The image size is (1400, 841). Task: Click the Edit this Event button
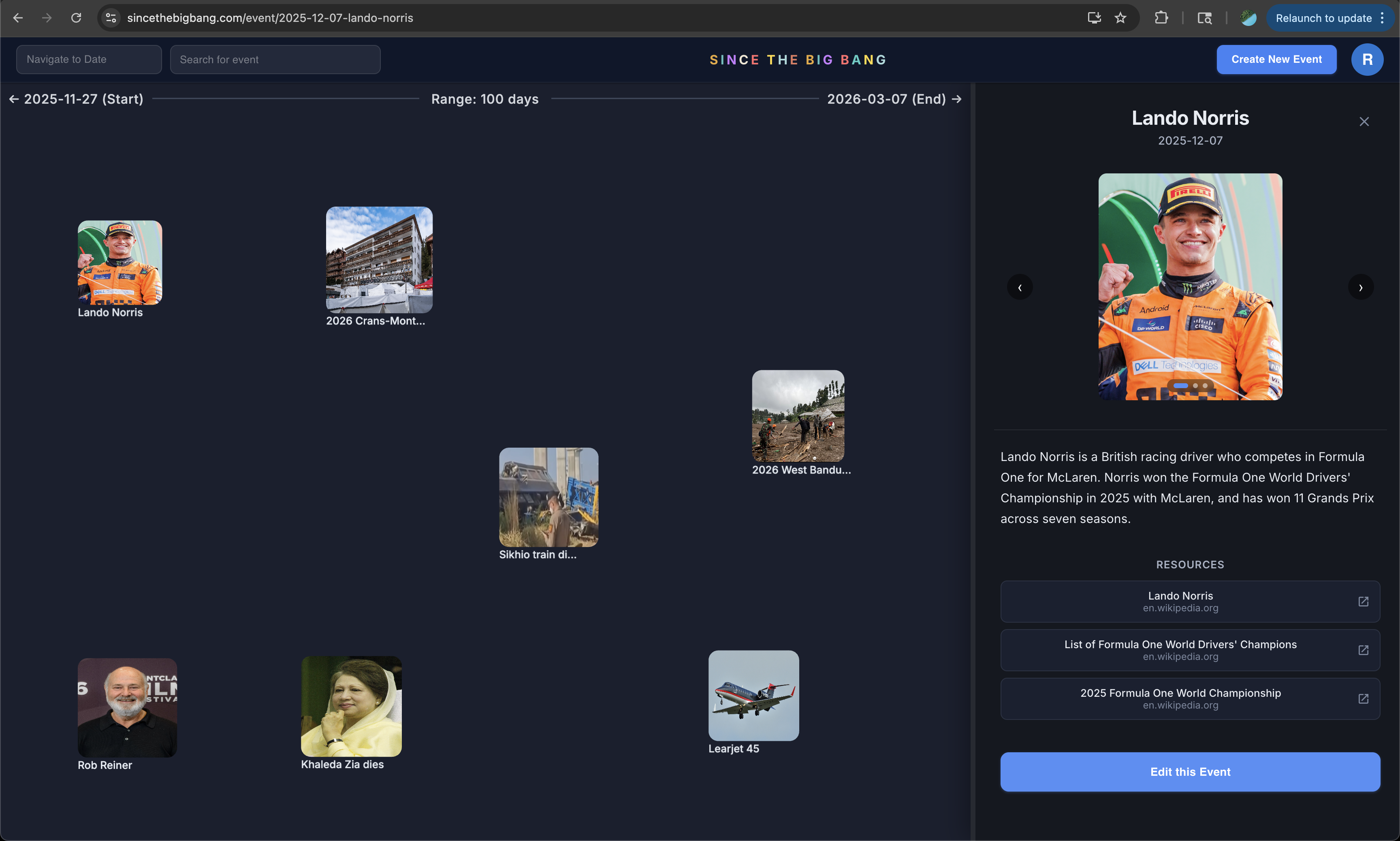tap(1190, 772)
